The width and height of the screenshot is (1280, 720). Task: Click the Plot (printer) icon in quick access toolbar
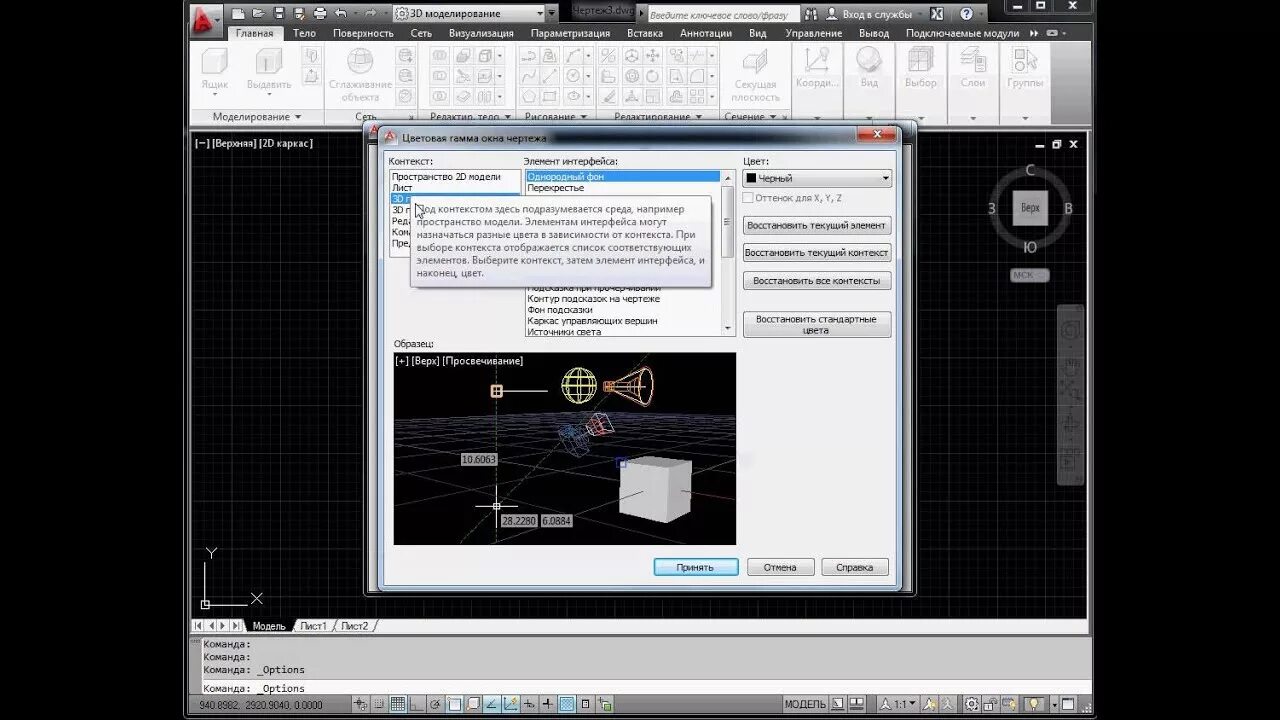coord(320,14)
